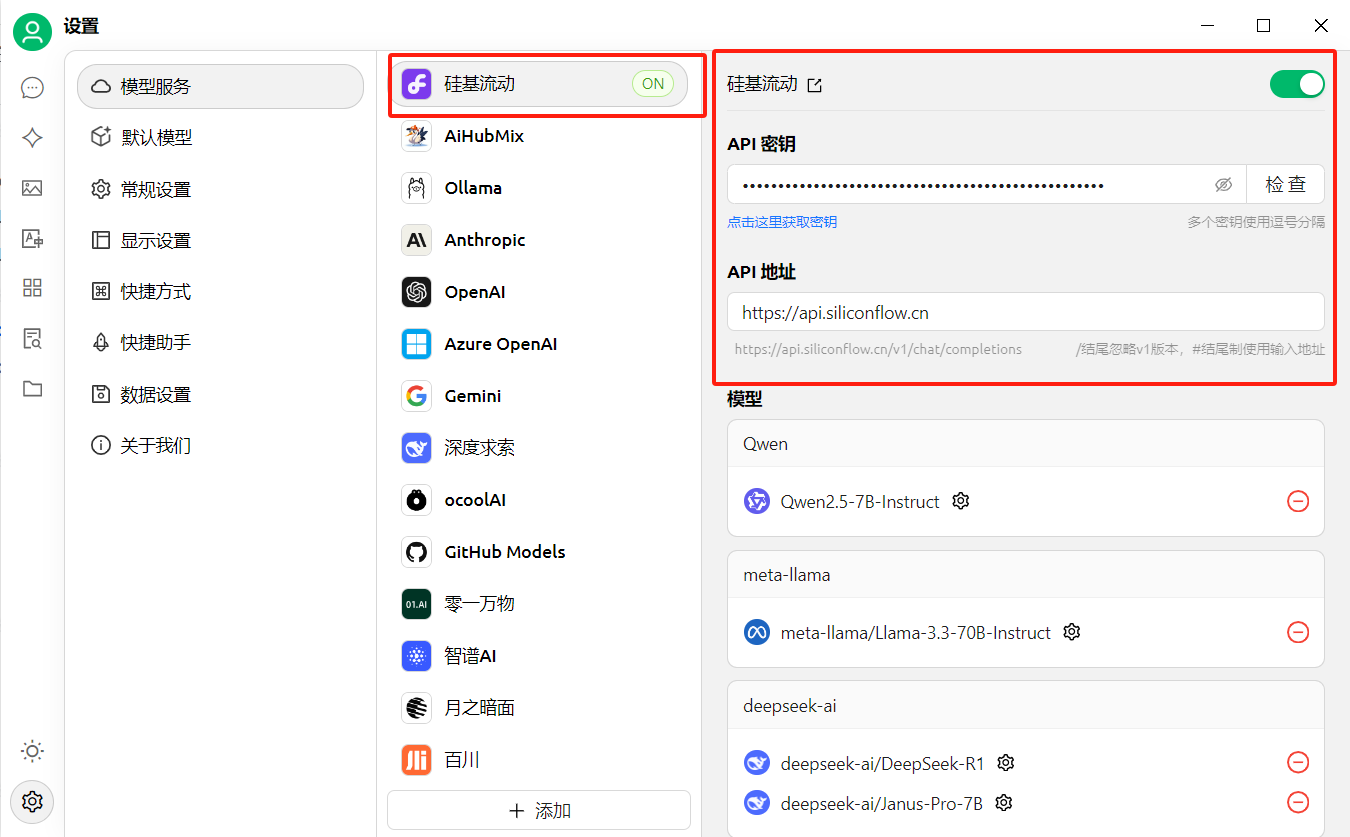The width and height of the screenshot is (1350, 837).
Task: Select the 深度求索 provider
Action: pyautogui.click(x=539, y=448)
